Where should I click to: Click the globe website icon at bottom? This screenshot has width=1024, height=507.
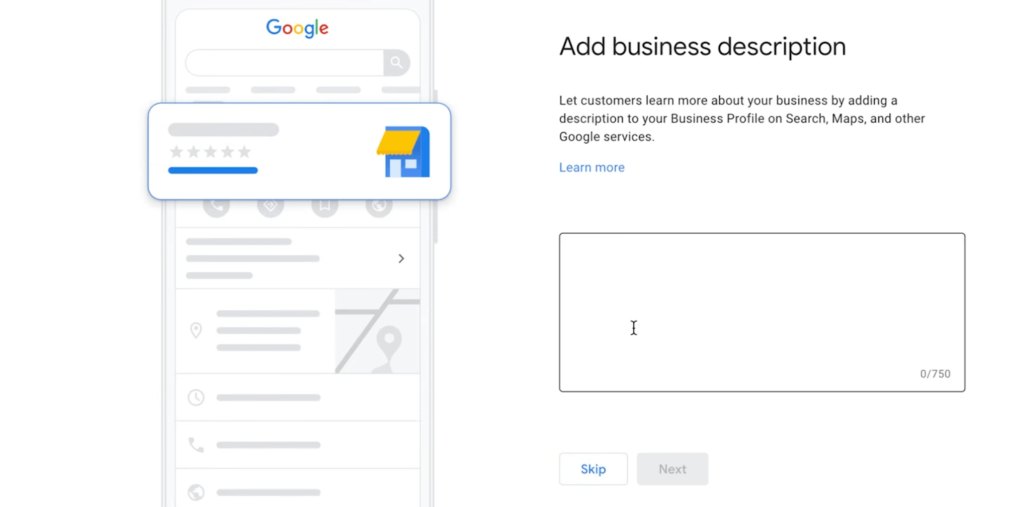click(x=196, y=492)
